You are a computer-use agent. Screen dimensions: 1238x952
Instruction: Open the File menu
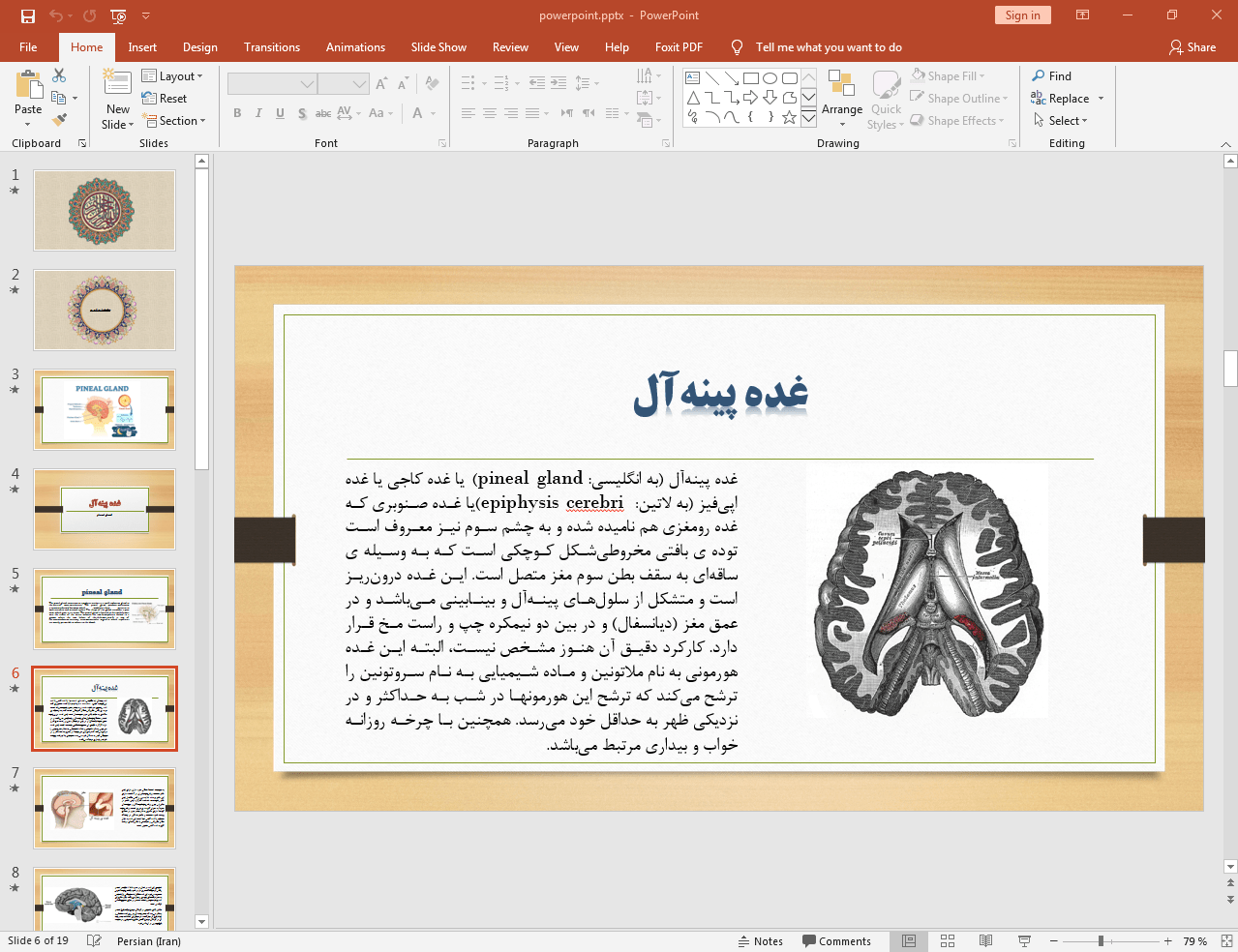click(28, 47)
